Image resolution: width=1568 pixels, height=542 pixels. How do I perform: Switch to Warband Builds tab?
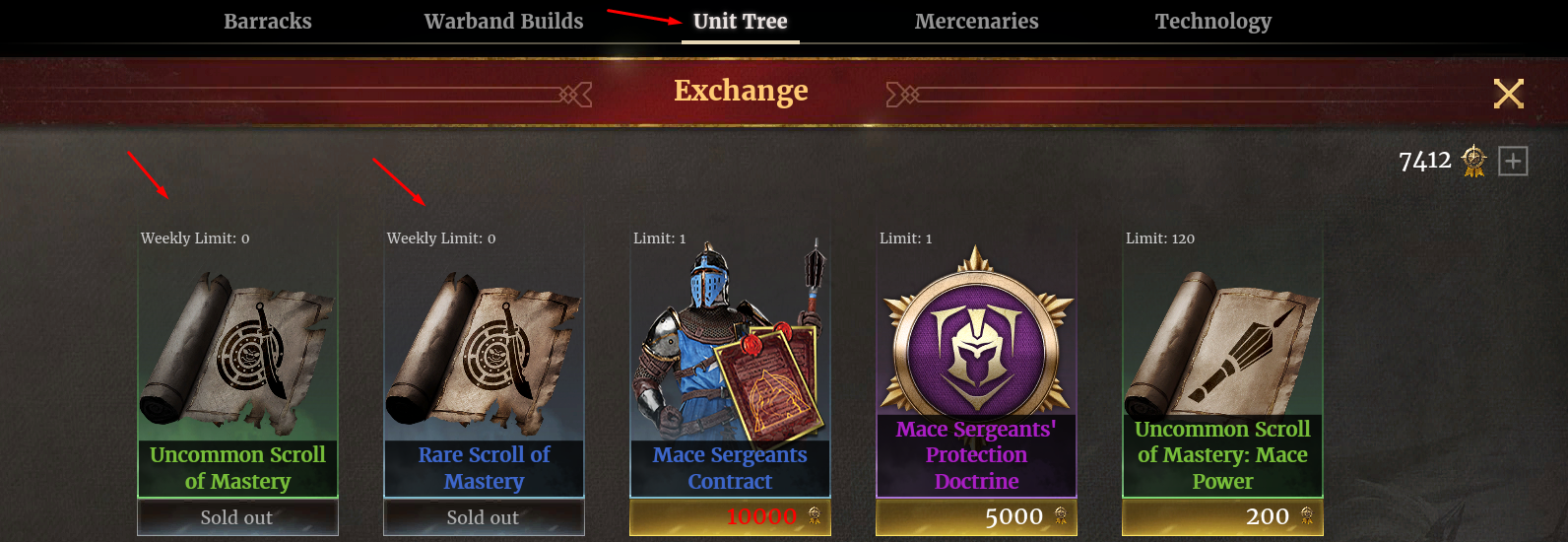(x=503, y=22)
